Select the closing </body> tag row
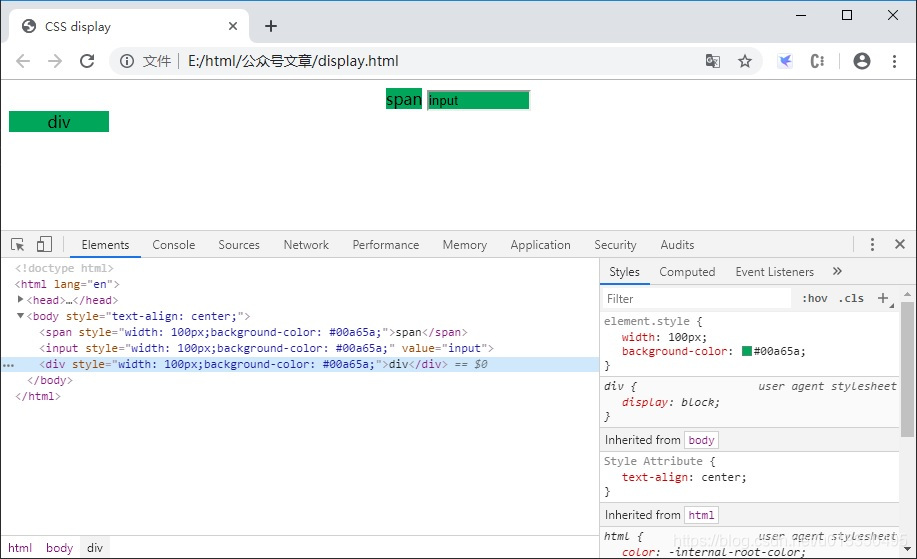Screen dimensions: 917x559 [50, 380]
